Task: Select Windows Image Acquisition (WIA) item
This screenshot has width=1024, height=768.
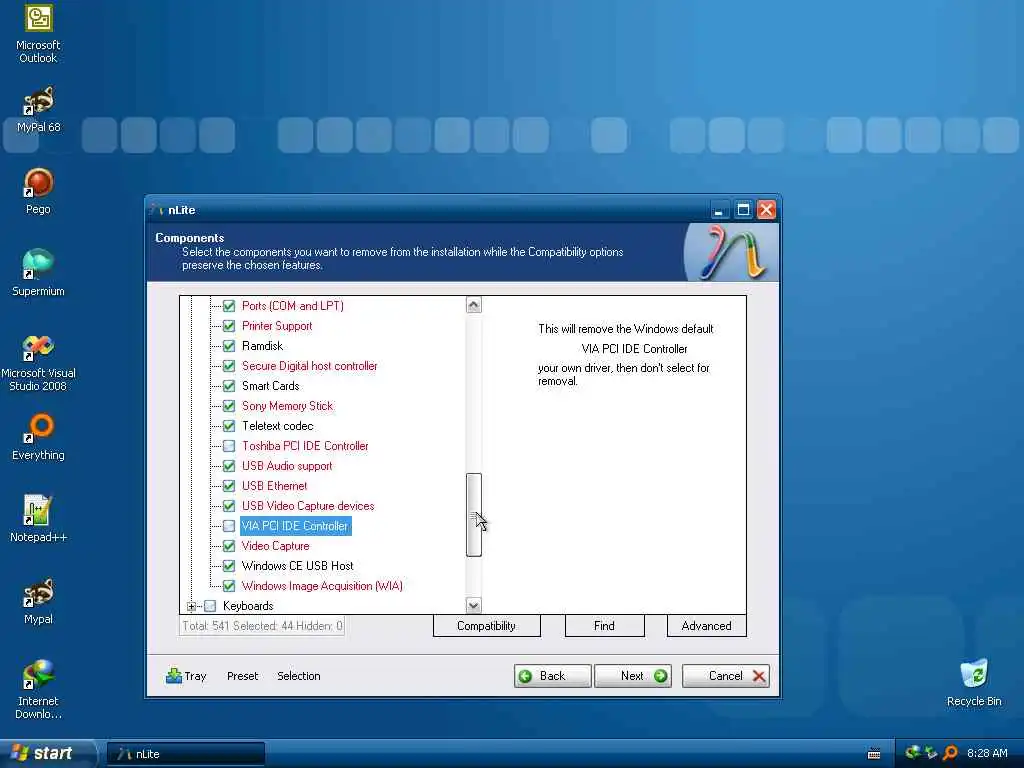Action: click(322, 586)
